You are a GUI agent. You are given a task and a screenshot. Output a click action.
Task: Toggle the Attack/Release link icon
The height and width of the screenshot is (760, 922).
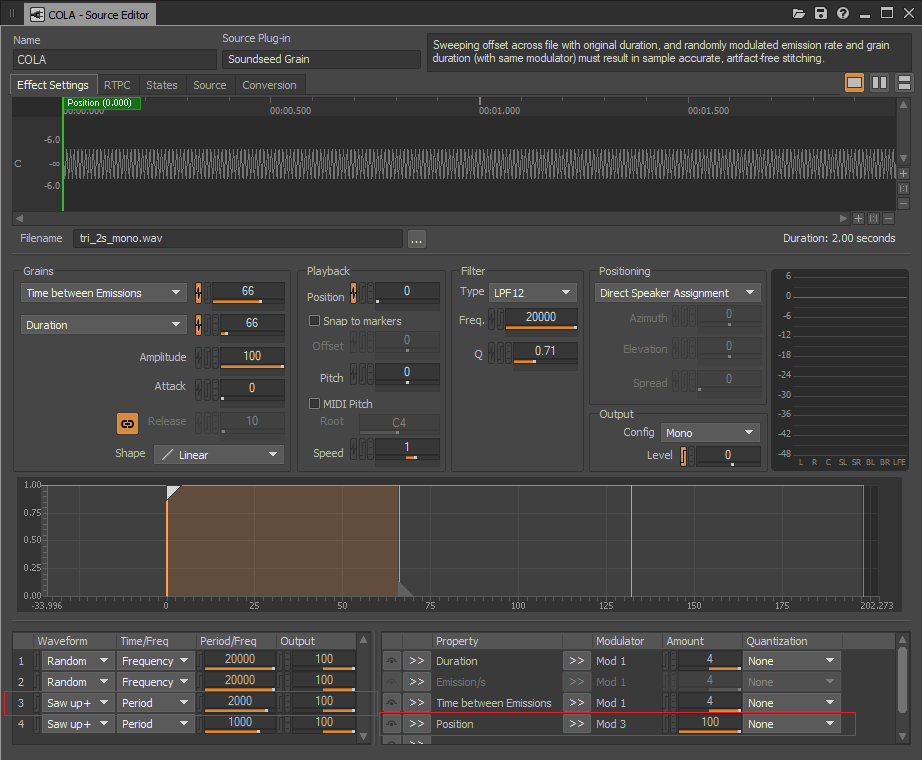127,423
